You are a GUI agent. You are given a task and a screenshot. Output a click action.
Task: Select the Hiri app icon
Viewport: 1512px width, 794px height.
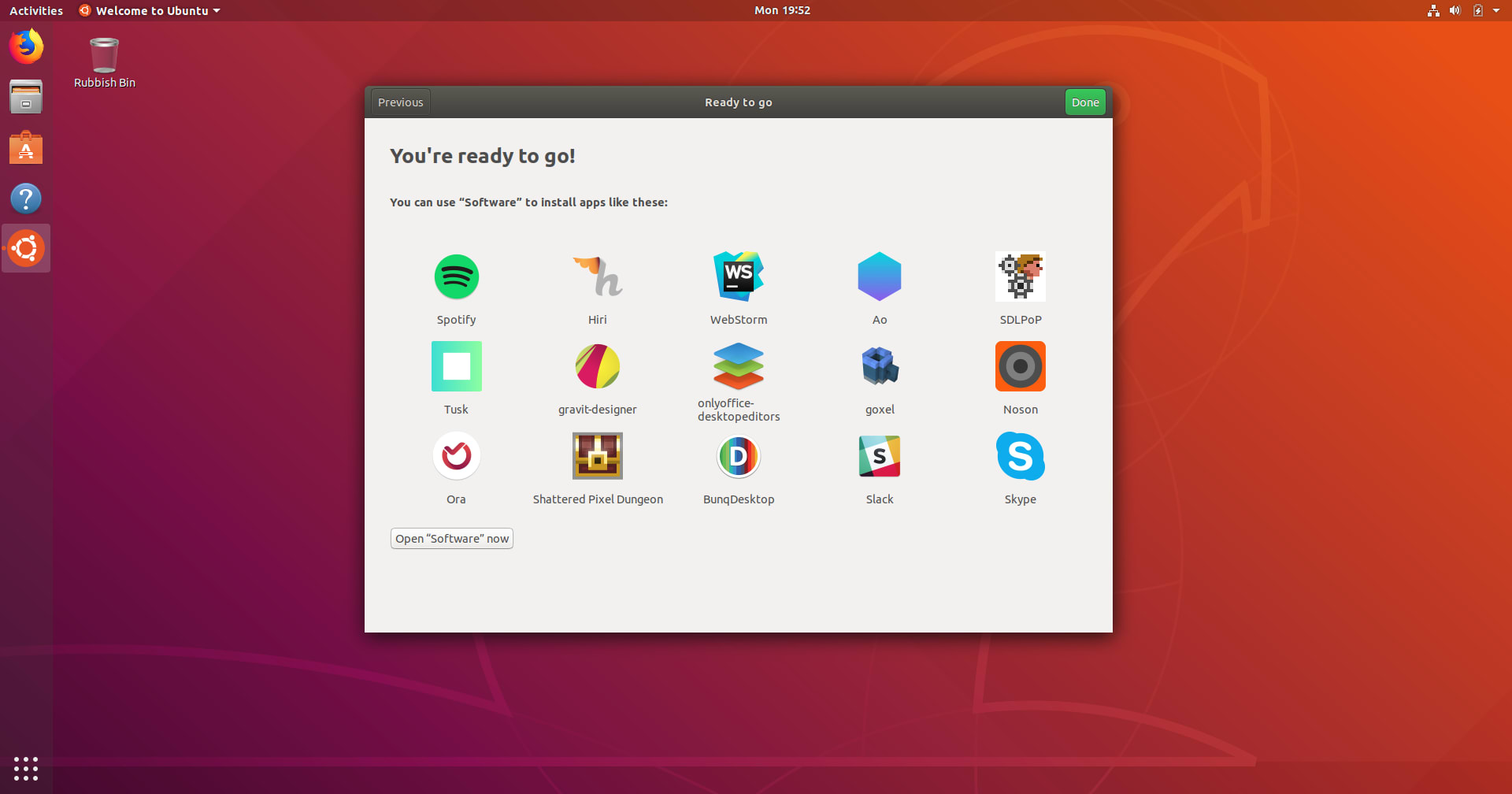(x=598, y=276)
